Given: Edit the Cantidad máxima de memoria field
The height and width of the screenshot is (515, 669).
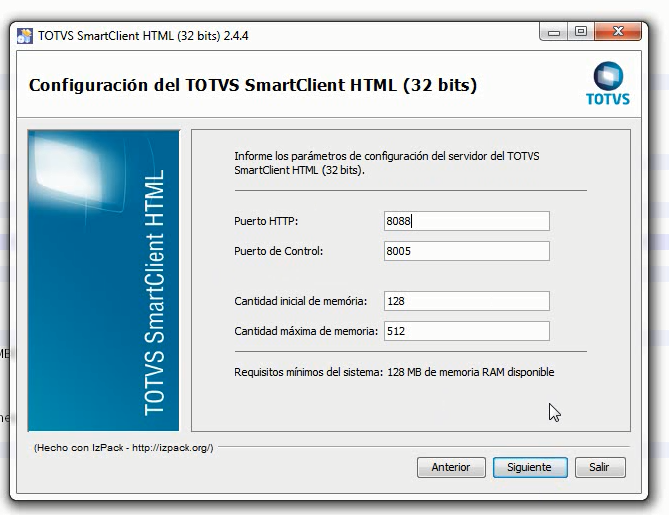Looking at the screenshot, I should 467,331.
